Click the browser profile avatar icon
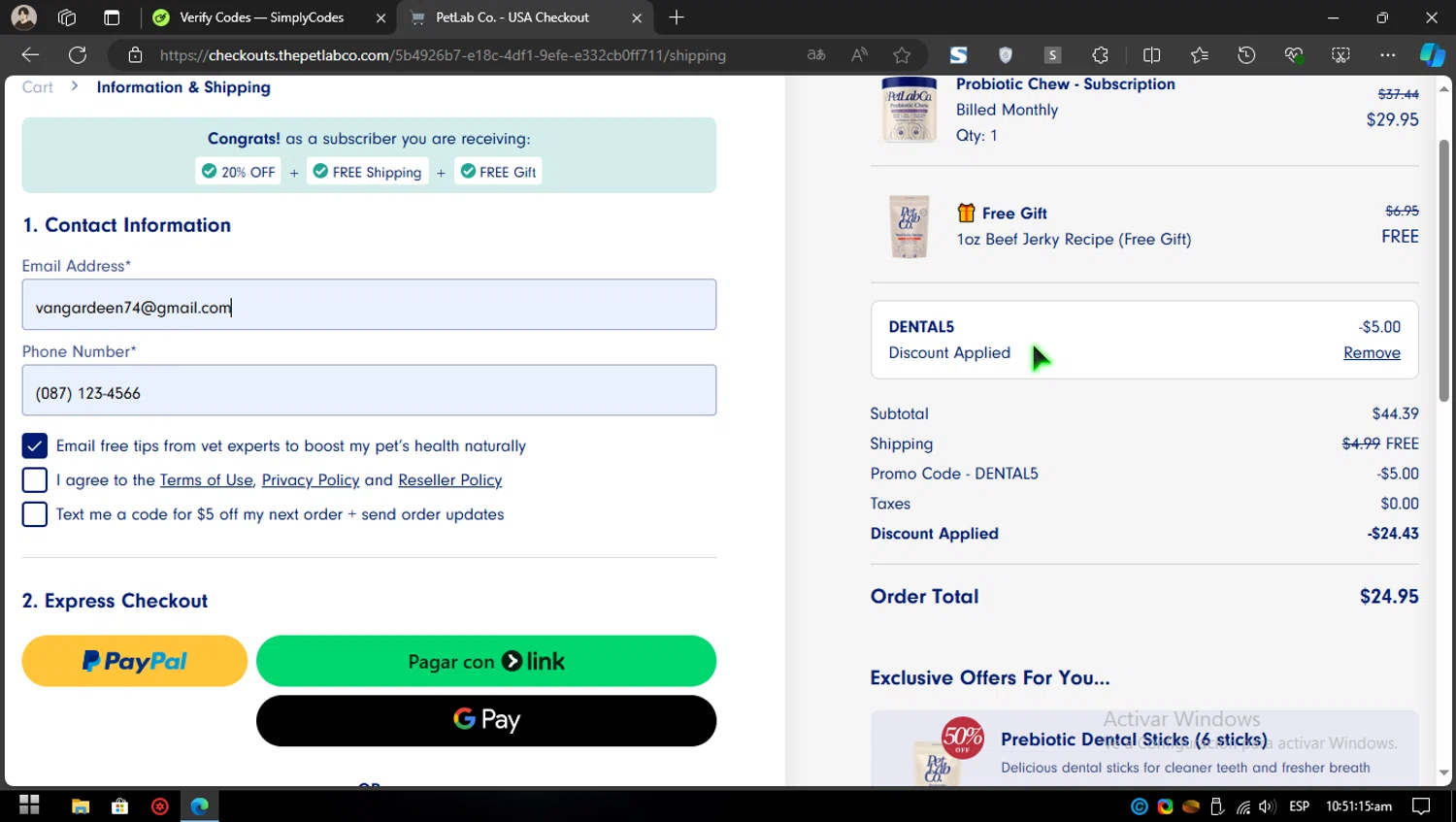This screenshot has width=1456, height=822. (x=23, y=17)
